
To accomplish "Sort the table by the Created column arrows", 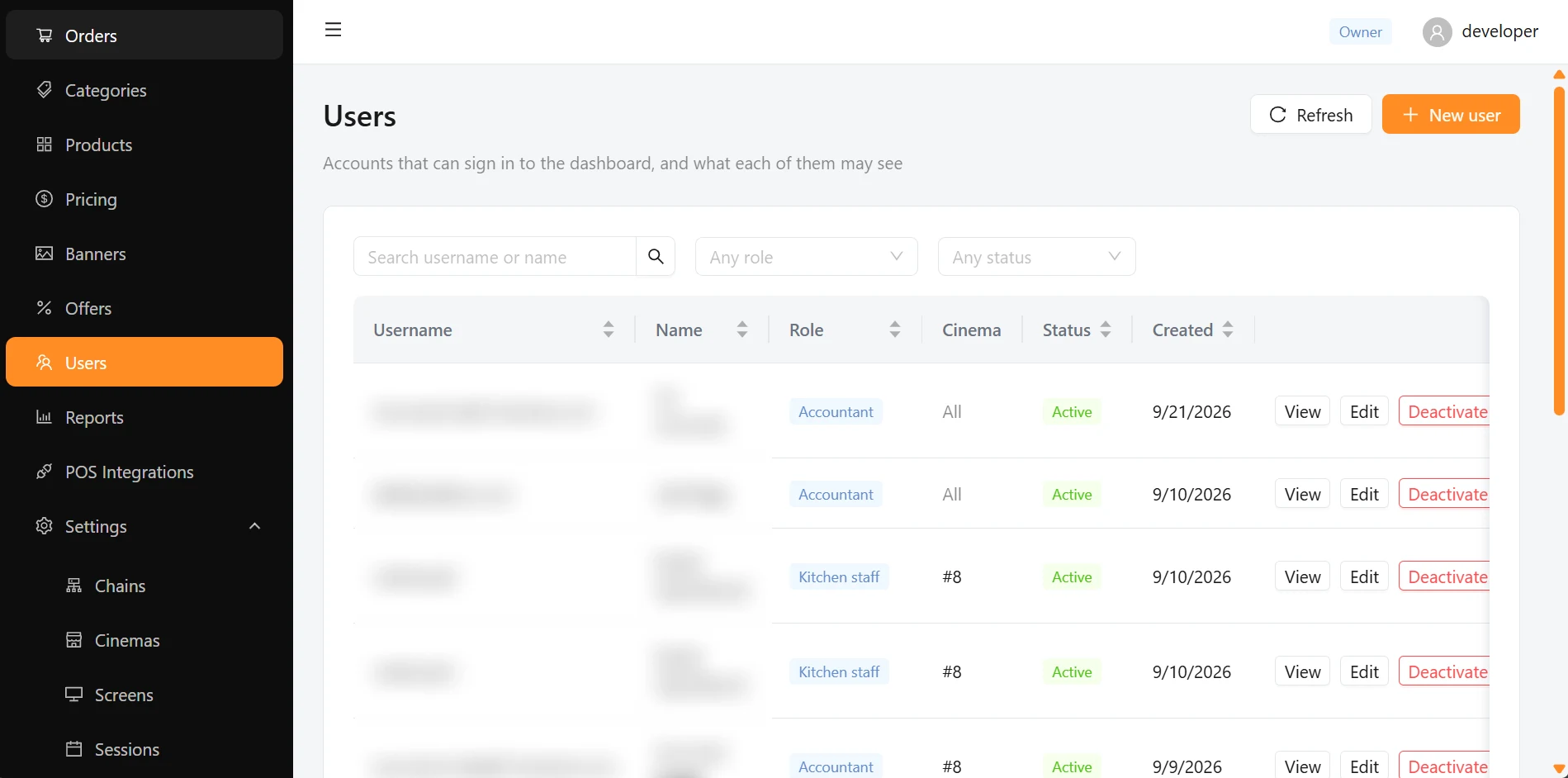I will 1228,330.
